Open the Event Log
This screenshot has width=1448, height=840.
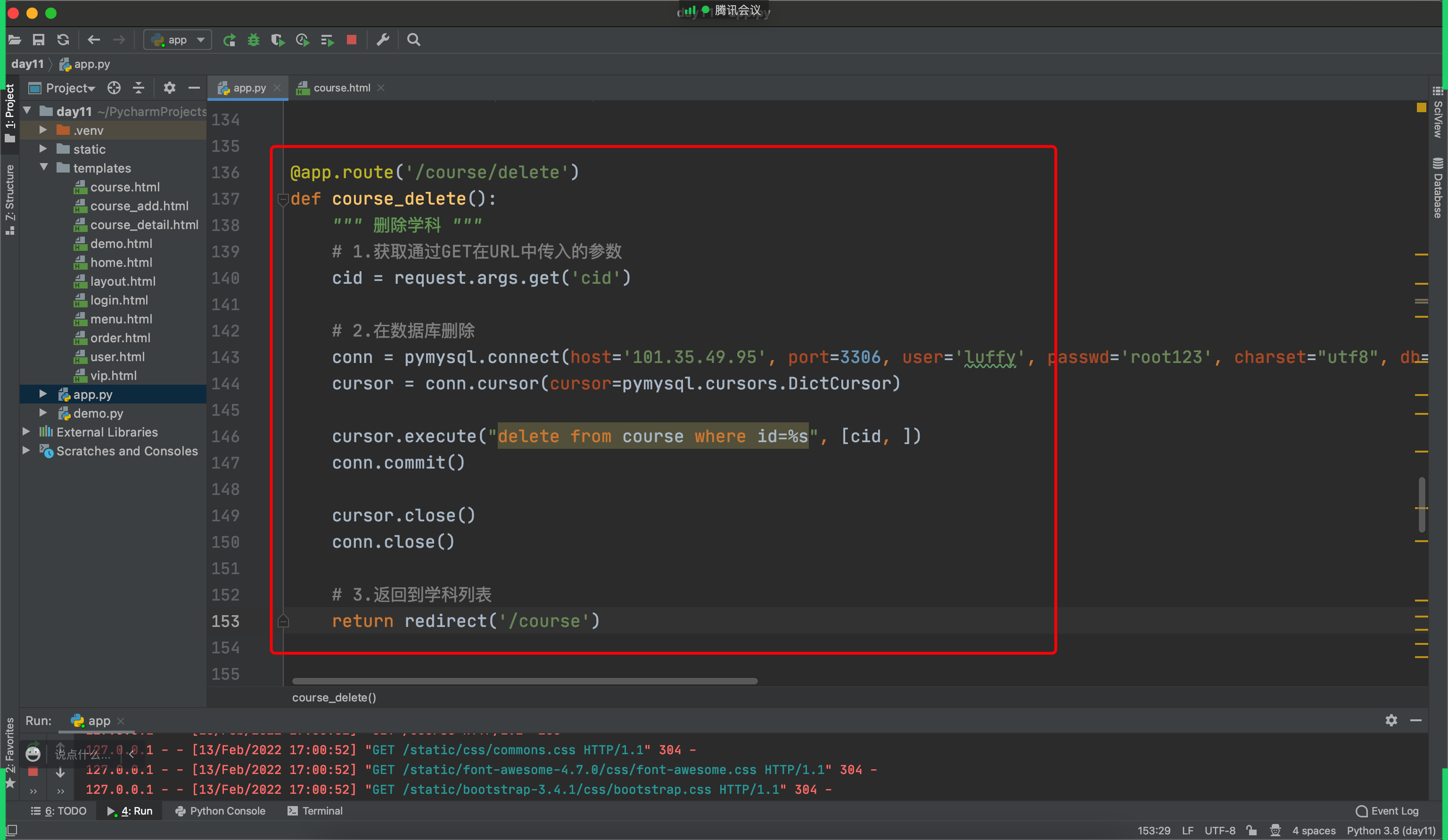click(x=1388, y=811)
